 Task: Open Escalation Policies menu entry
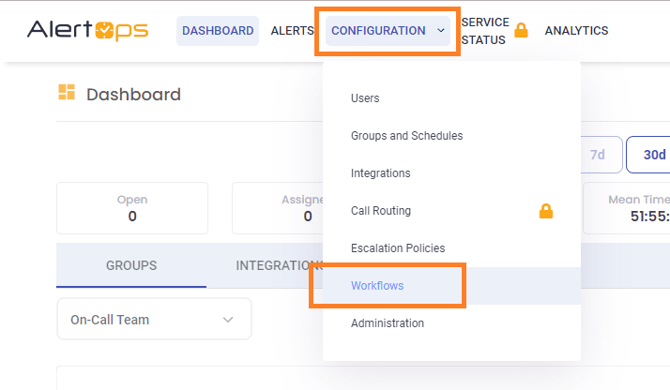tap(452, 248)
